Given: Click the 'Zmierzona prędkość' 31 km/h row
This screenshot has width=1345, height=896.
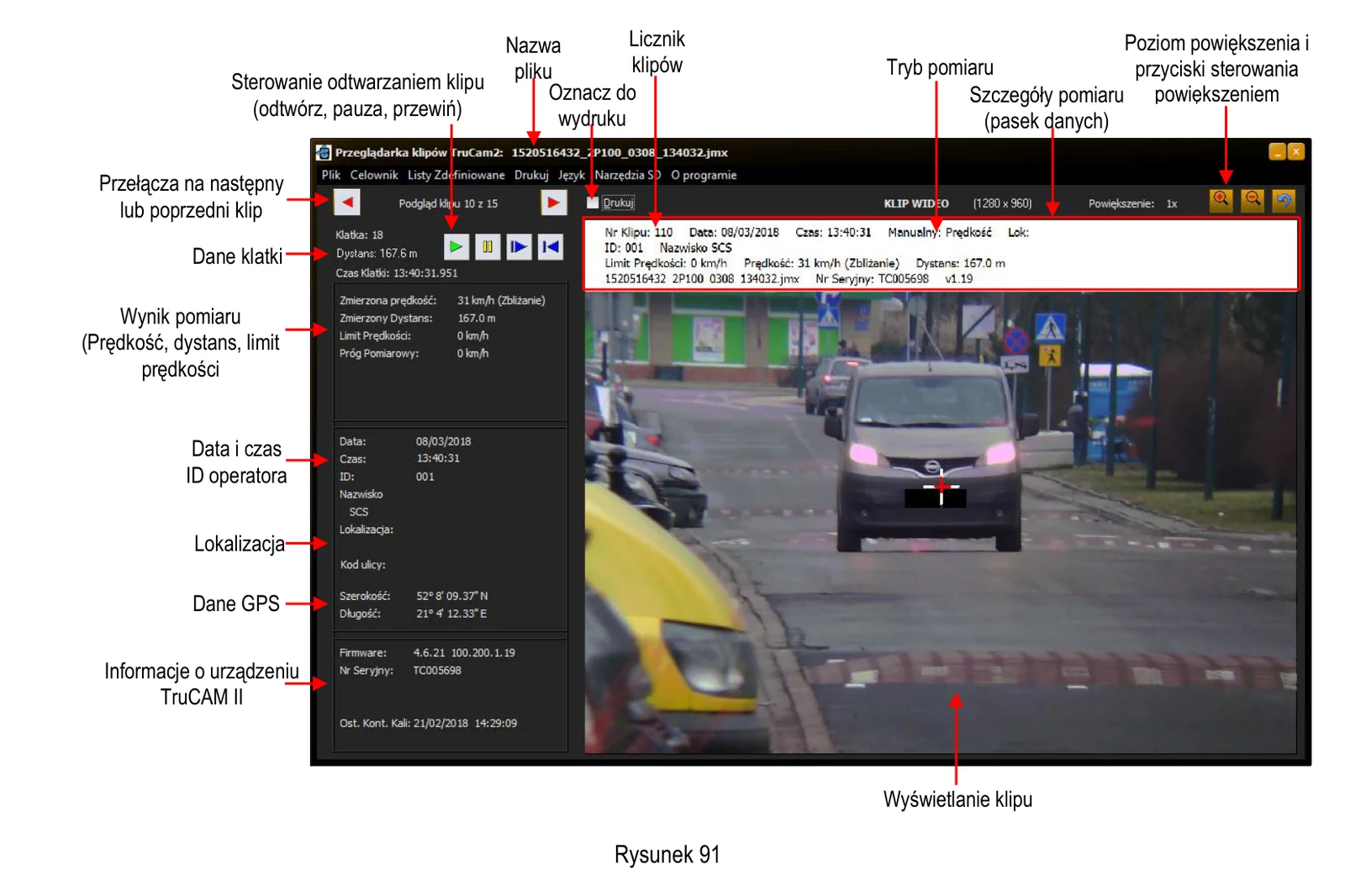Looking at the screenshot, I should pos(442,300).
